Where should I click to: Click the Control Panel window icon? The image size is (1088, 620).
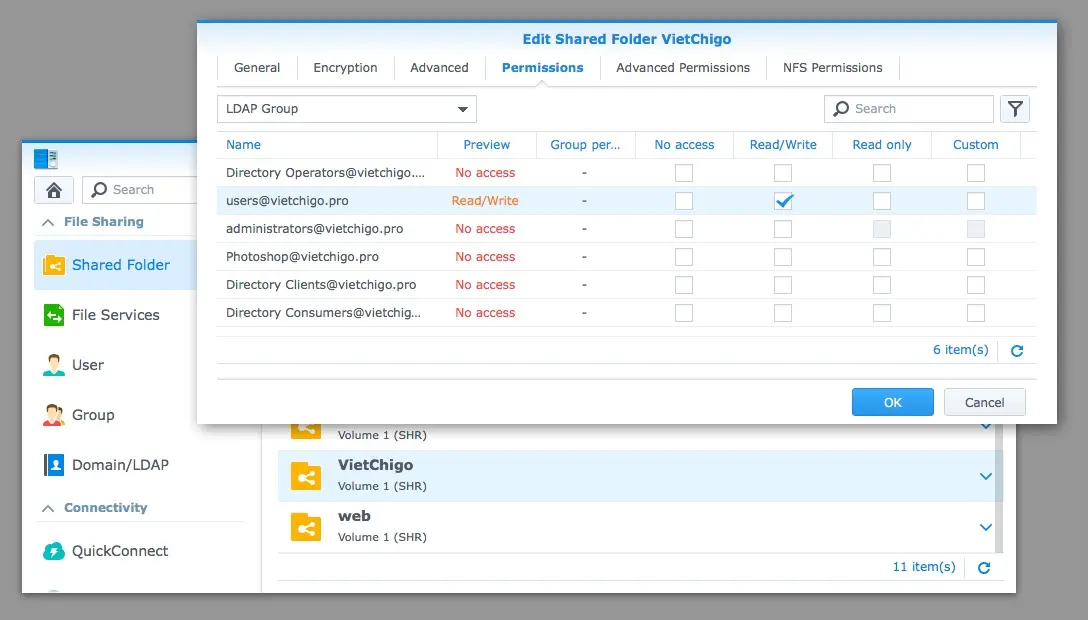46,159
